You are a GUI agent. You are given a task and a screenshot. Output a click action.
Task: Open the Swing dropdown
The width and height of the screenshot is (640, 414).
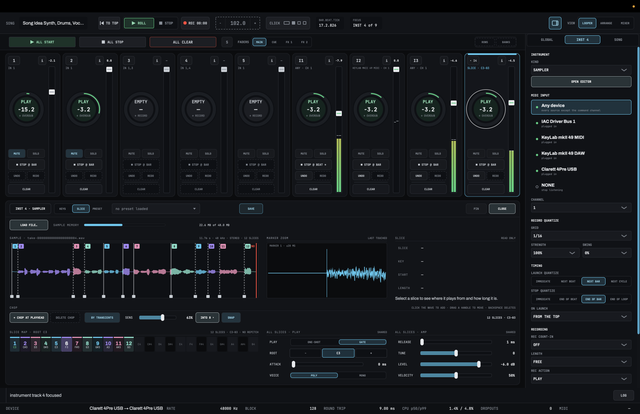click(607, 253)
